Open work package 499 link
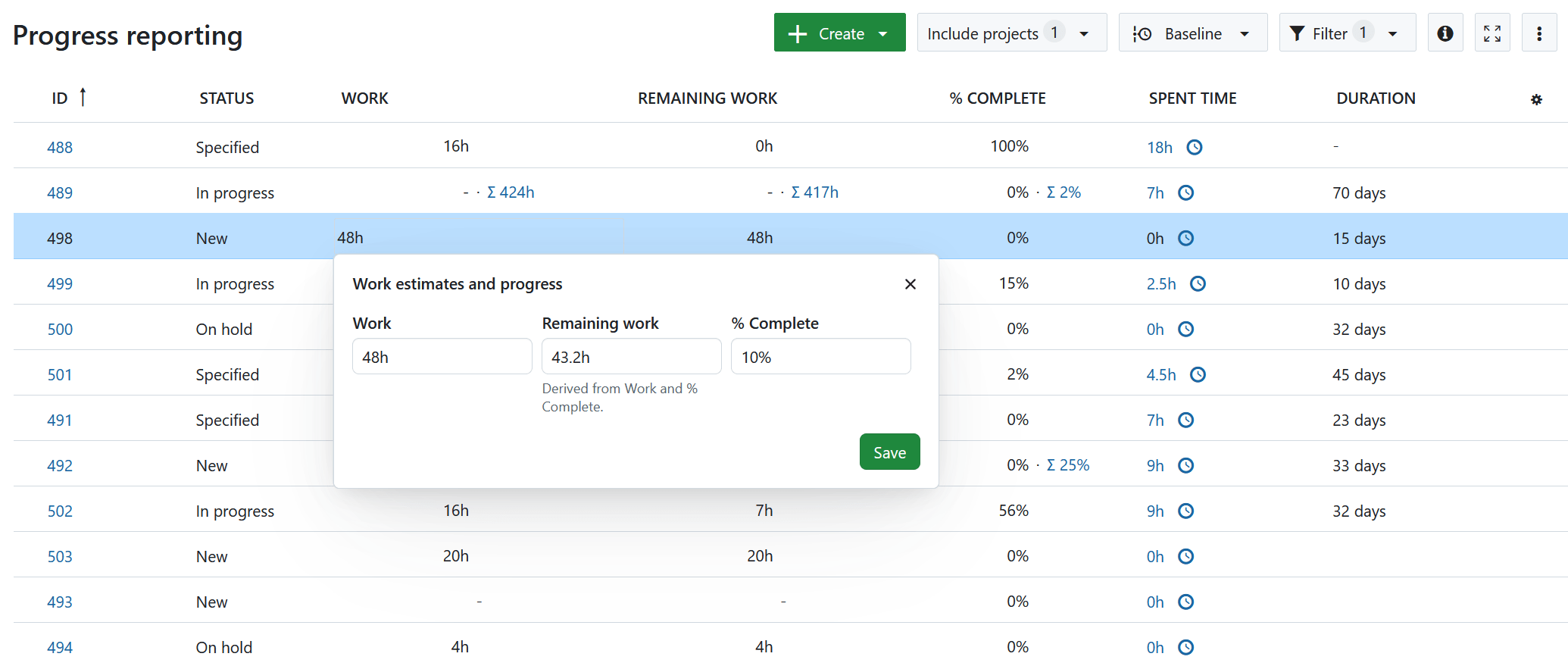The image size is (1568, 666). coord(60,284)
